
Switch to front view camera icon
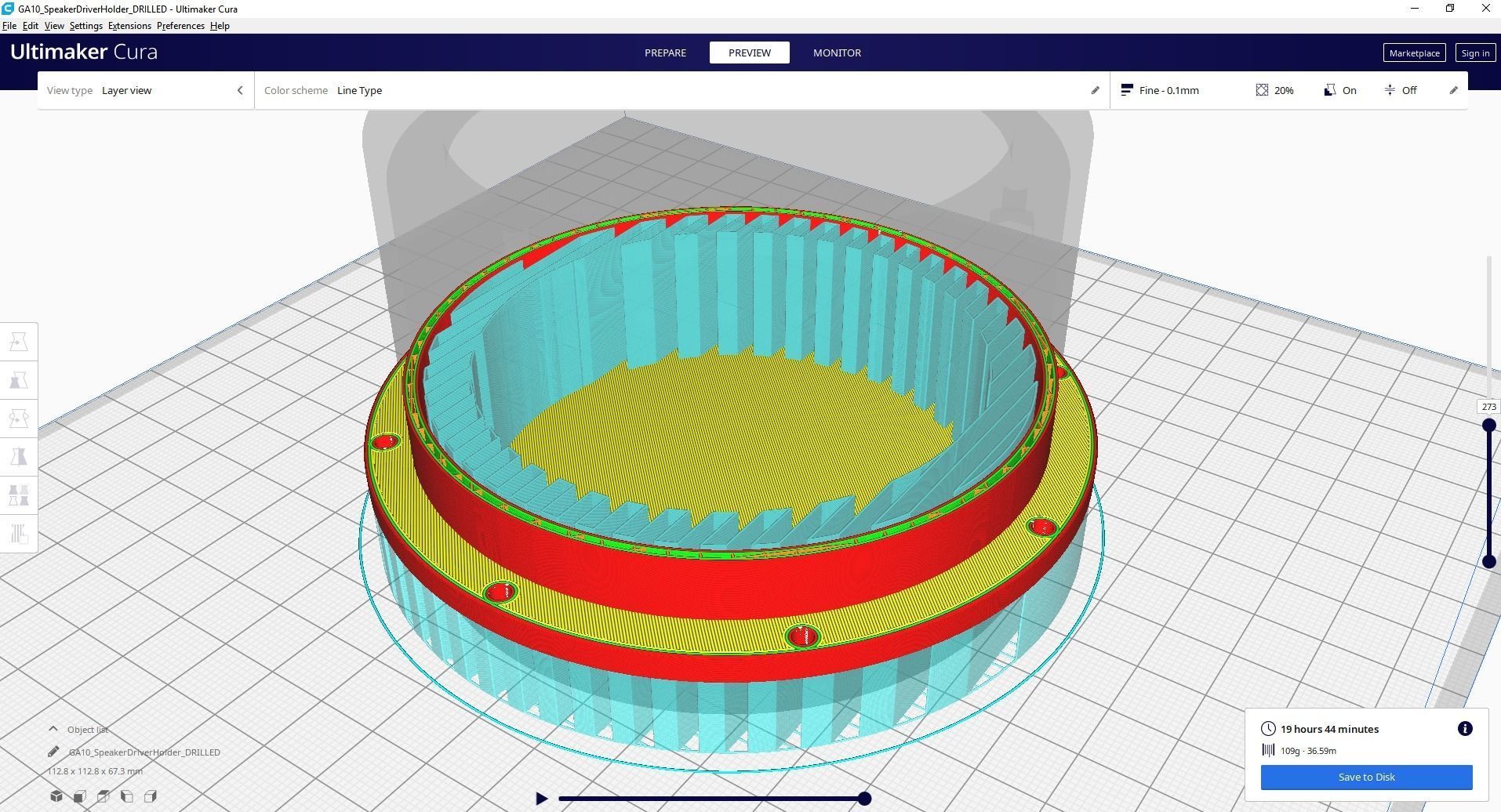click(x=79, y=796)
